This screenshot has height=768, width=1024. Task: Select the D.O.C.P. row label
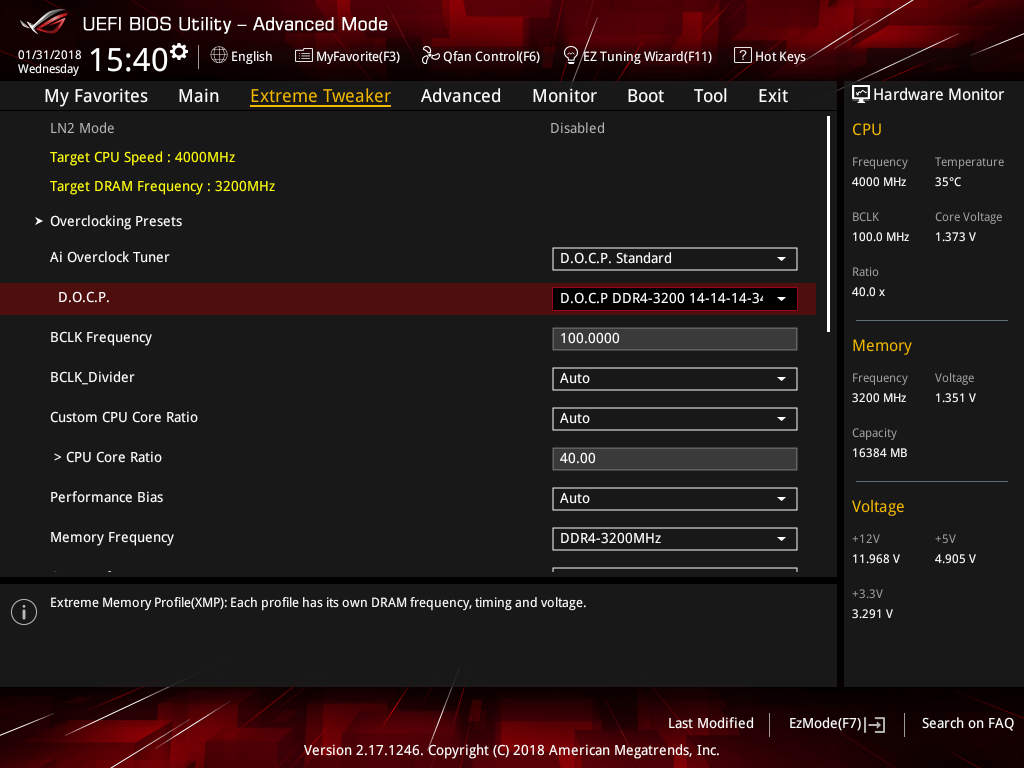click(x=84, y=297)
